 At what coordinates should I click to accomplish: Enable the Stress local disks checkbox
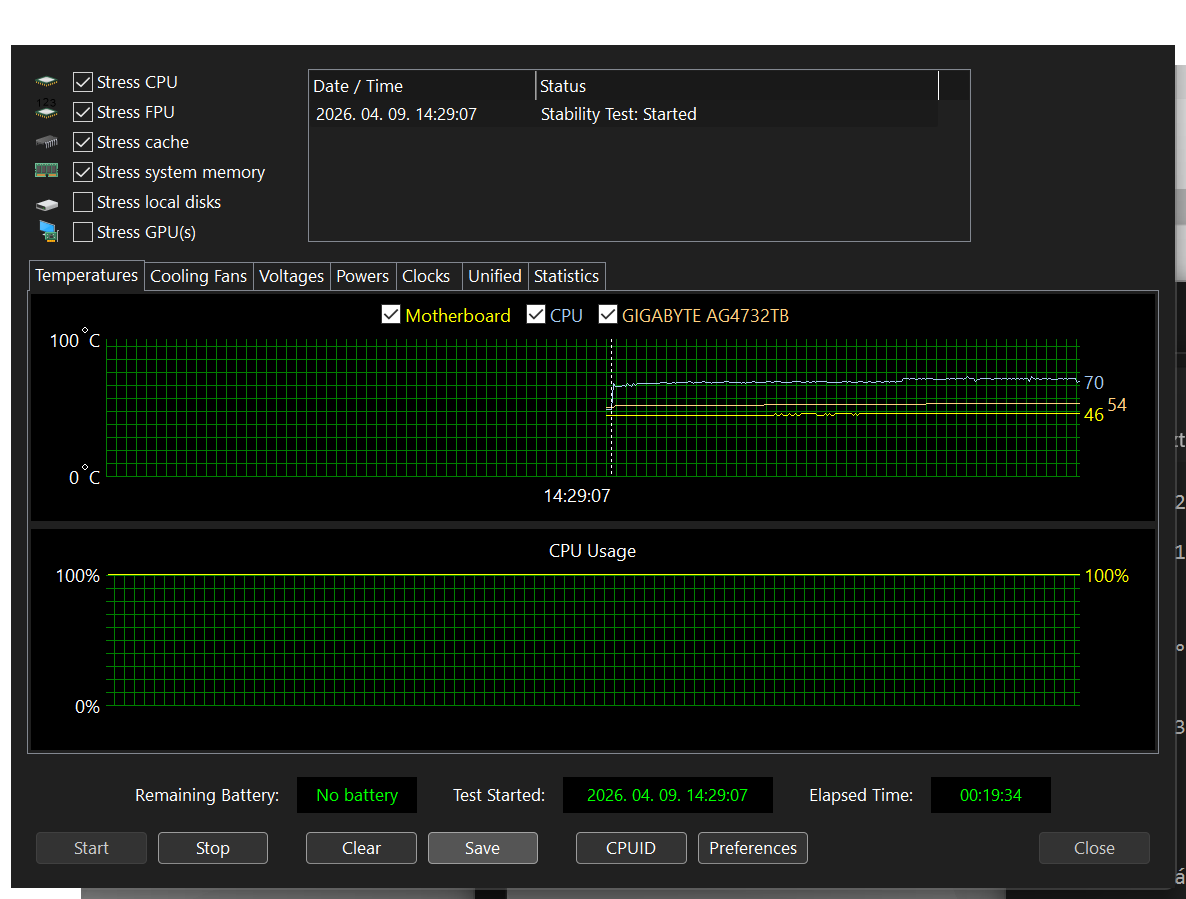pos(83,202)
